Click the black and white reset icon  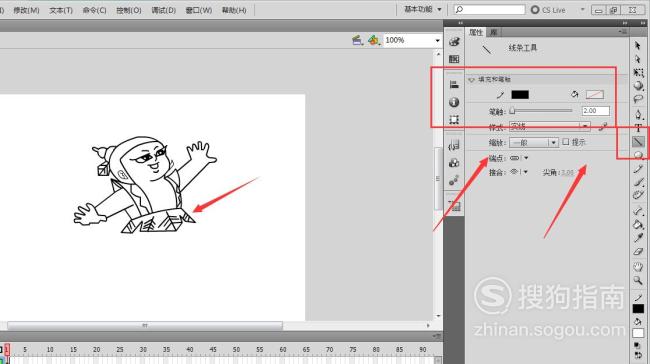coord(638,345)
